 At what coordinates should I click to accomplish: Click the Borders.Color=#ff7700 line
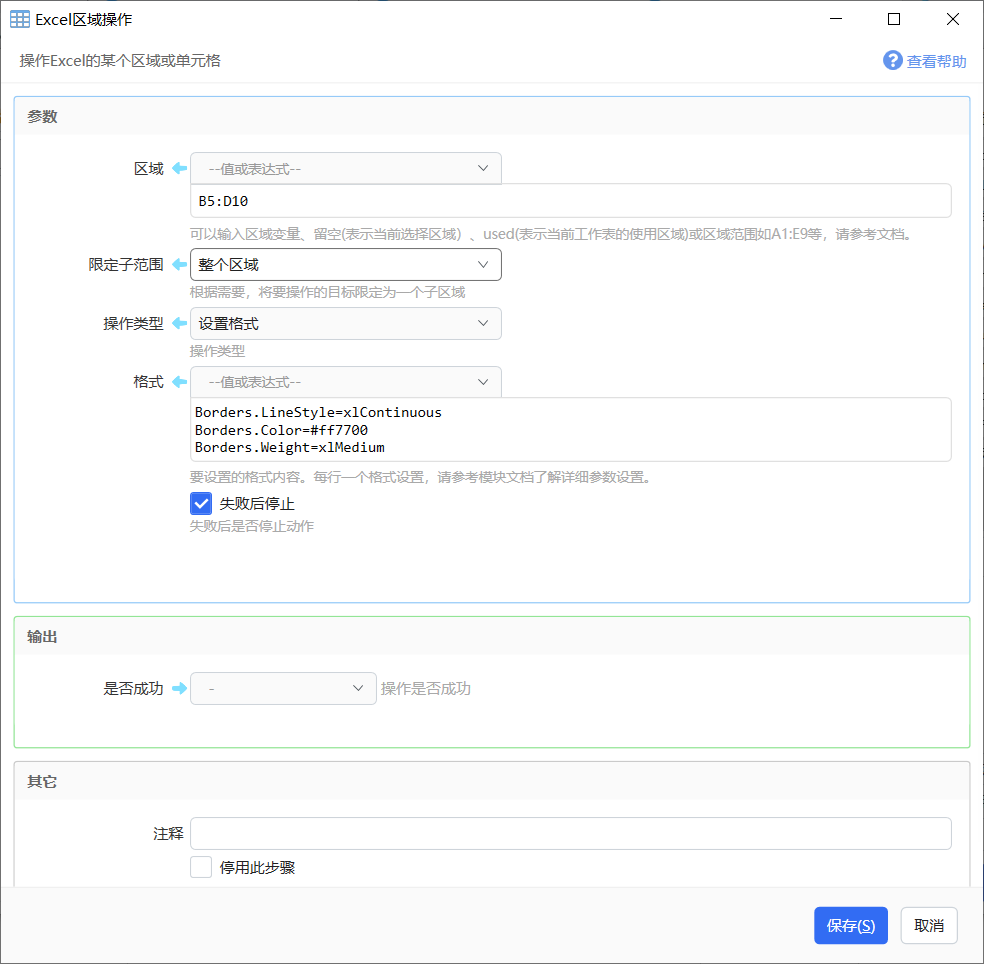click(281, 430)
